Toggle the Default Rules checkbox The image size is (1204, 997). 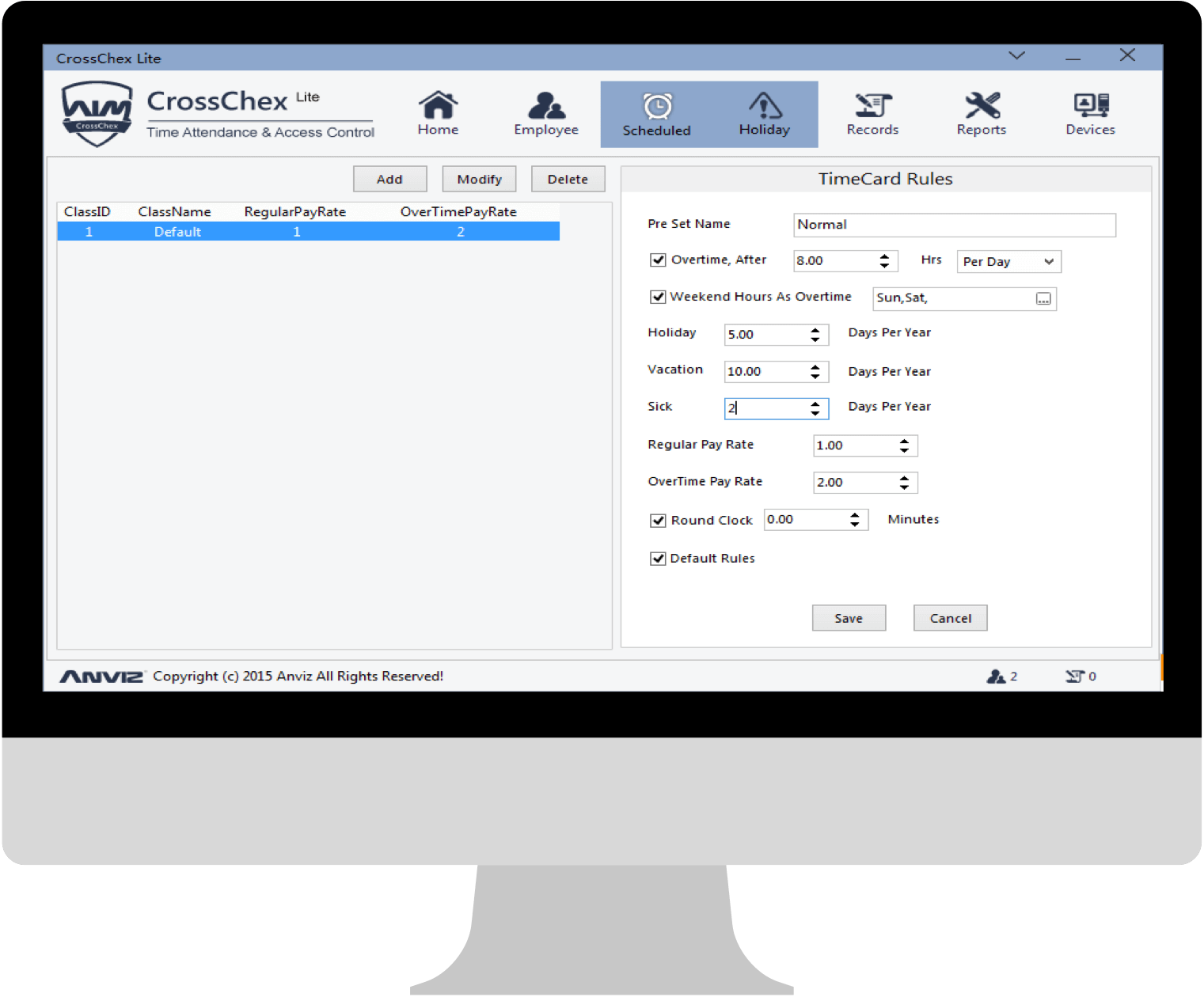(x=658, y=558)
